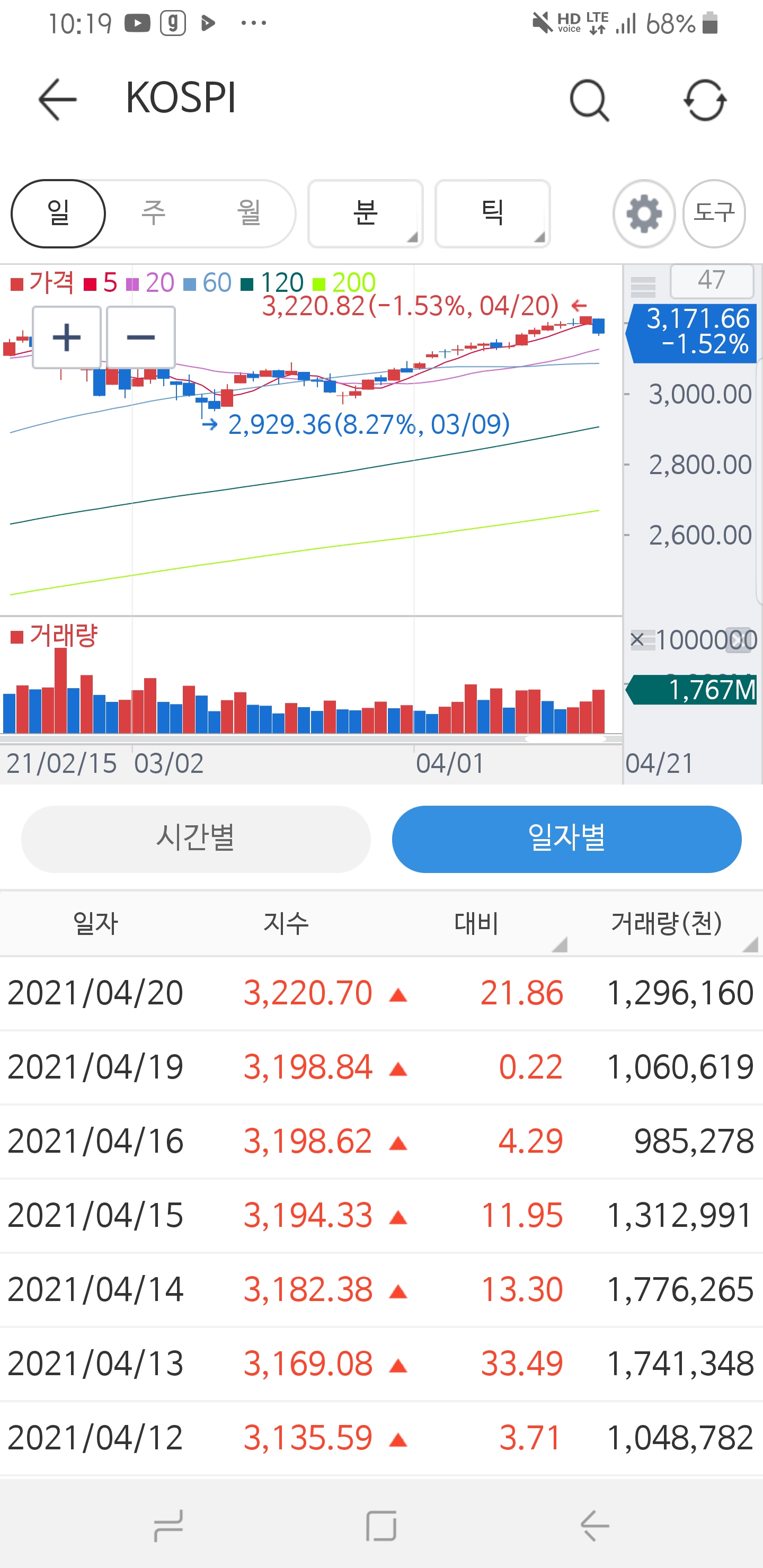This screenshot has height=1568, width=763.
Task: Select the 2021/04/20 row date
Action: (95, 993)
